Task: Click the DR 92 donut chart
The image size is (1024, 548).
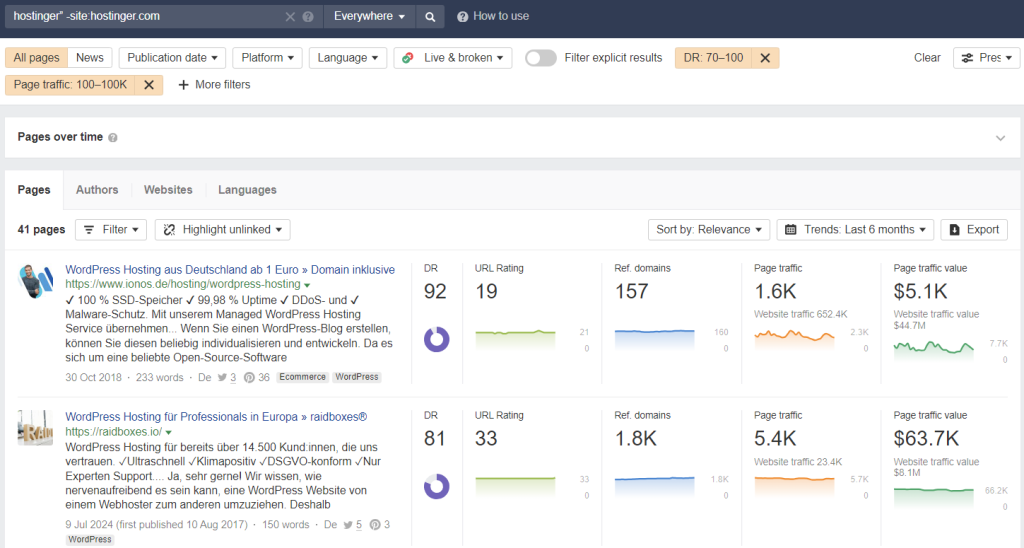Action: point(437,339)
